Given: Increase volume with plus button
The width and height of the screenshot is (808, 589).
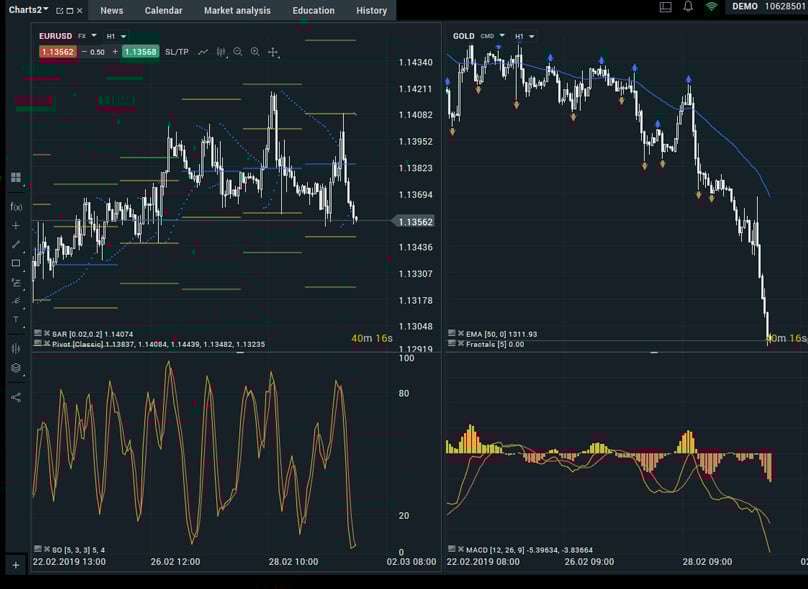Looking at the screenshot, I should 115,52.
